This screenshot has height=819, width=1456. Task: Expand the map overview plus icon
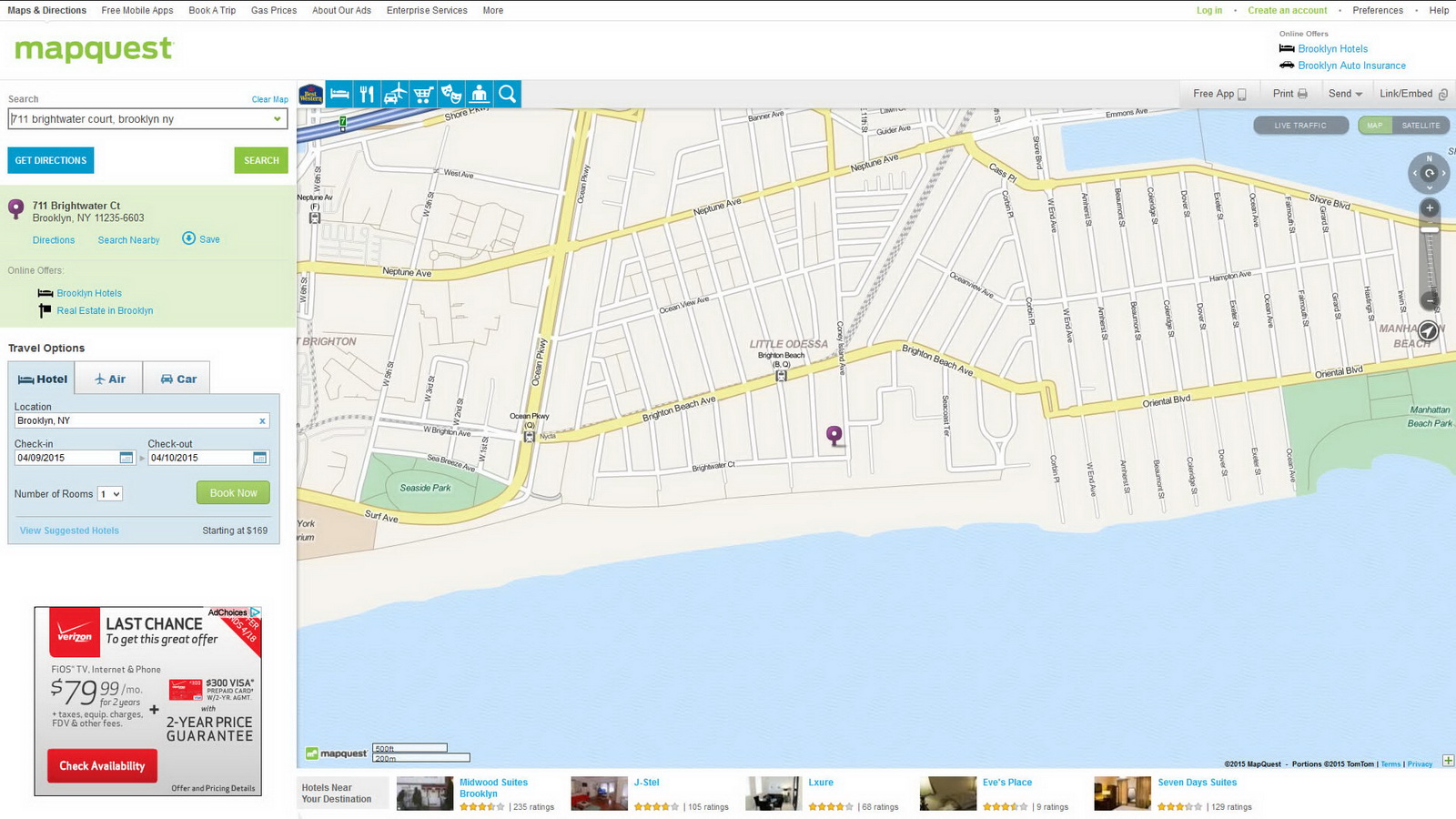coord(1448,761)
